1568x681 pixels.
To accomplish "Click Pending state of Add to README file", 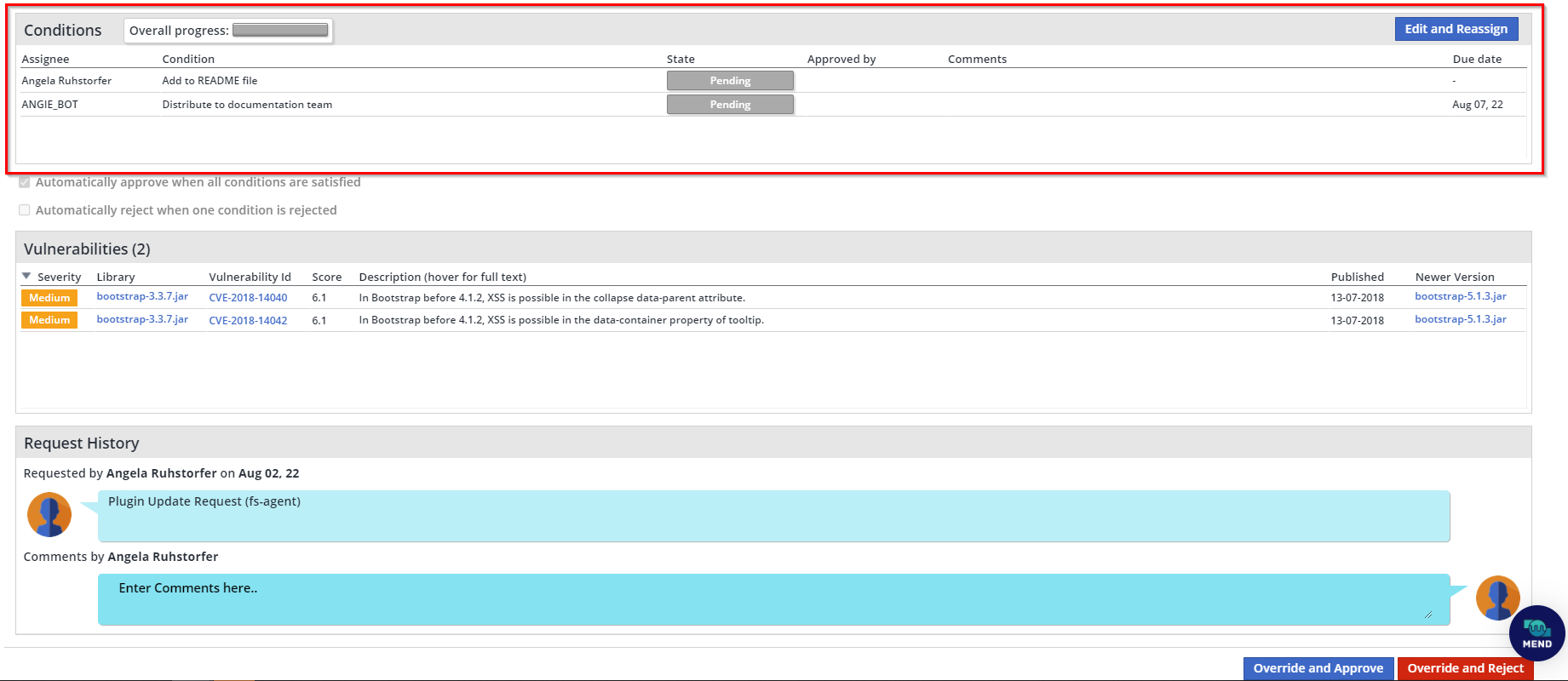I will 730,81.
